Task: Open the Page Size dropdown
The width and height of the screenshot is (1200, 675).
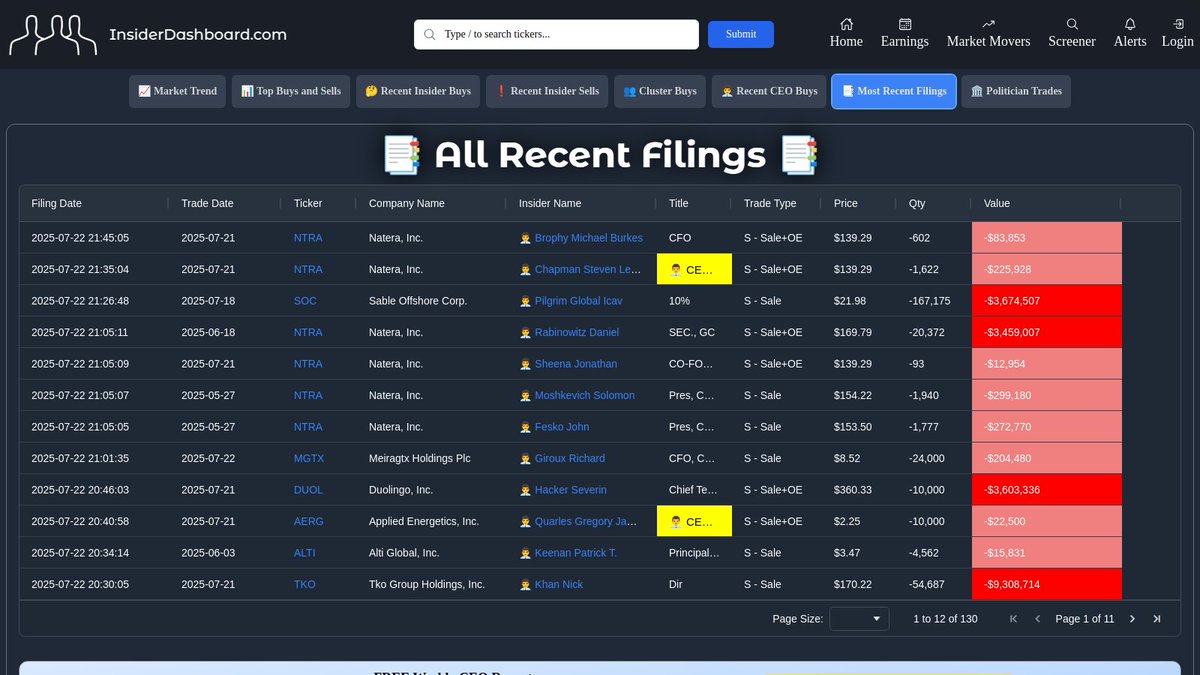Action: [859, 619]
